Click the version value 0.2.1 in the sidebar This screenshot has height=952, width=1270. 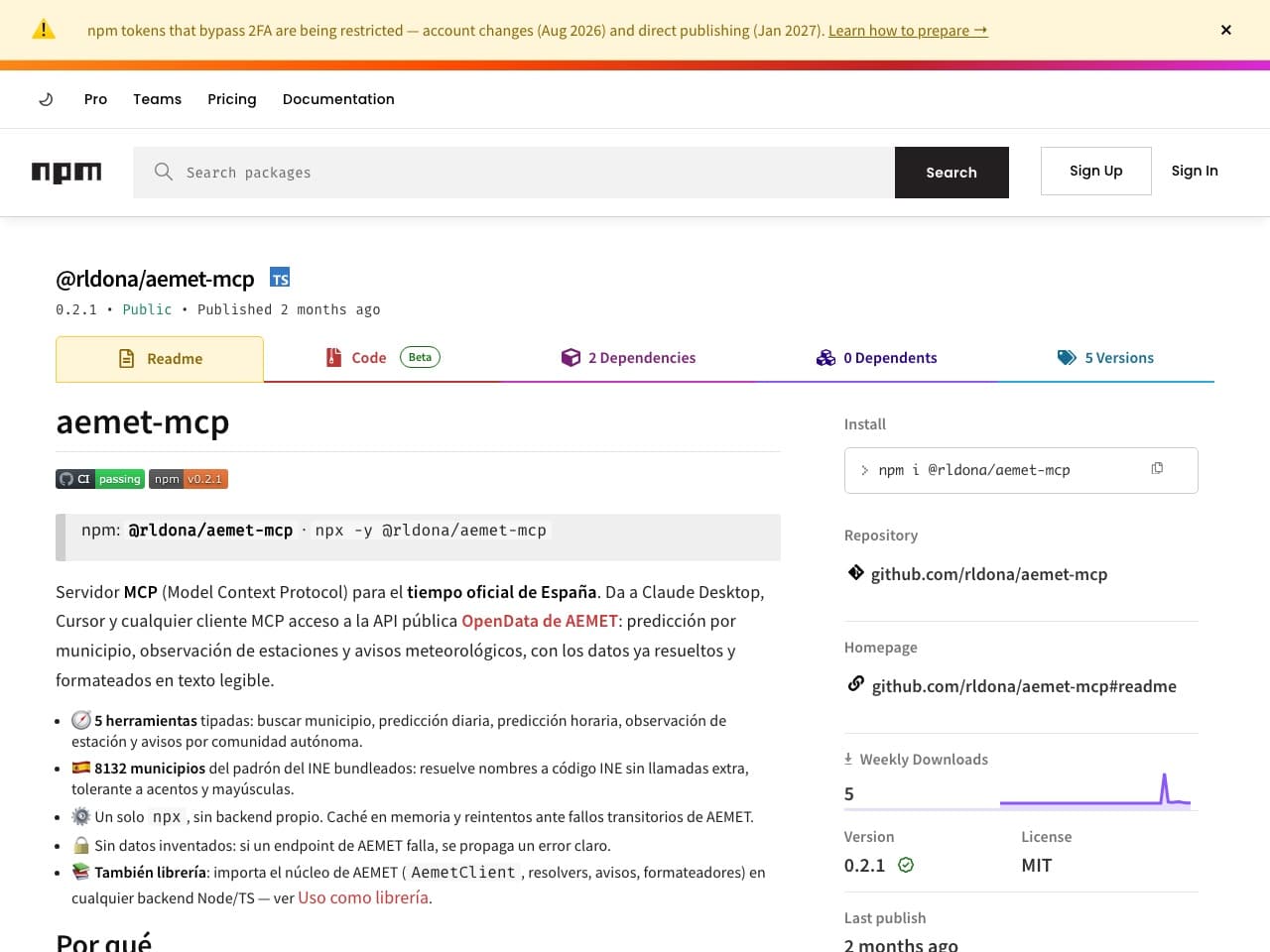pyautogui.click(x=864, y=865)
